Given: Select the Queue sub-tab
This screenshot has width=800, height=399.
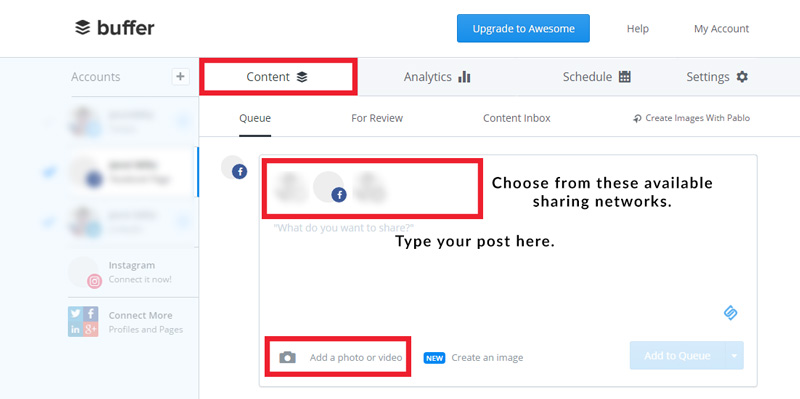Looking at the screenshot, I should pyautogui.click(x=255, y=118).
